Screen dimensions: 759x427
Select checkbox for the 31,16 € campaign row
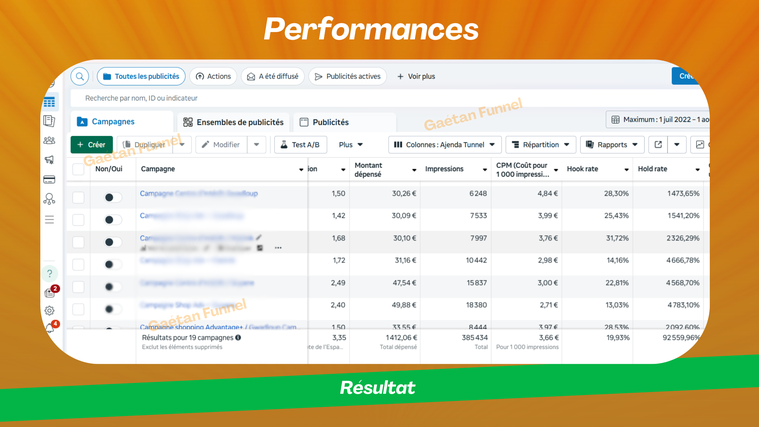point(78,264)
